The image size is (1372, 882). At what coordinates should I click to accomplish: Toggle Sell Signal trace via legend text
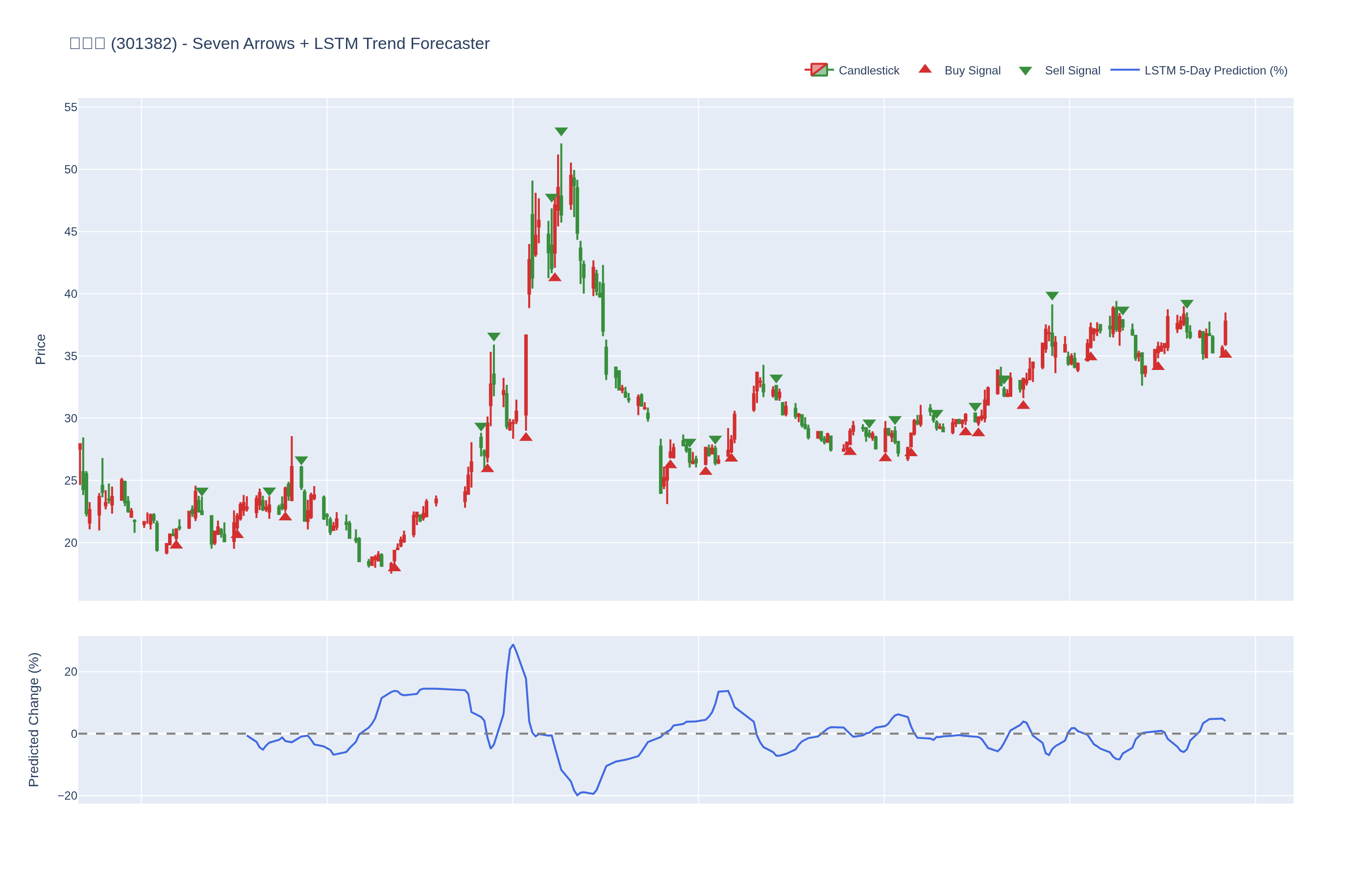[1072, 71]
